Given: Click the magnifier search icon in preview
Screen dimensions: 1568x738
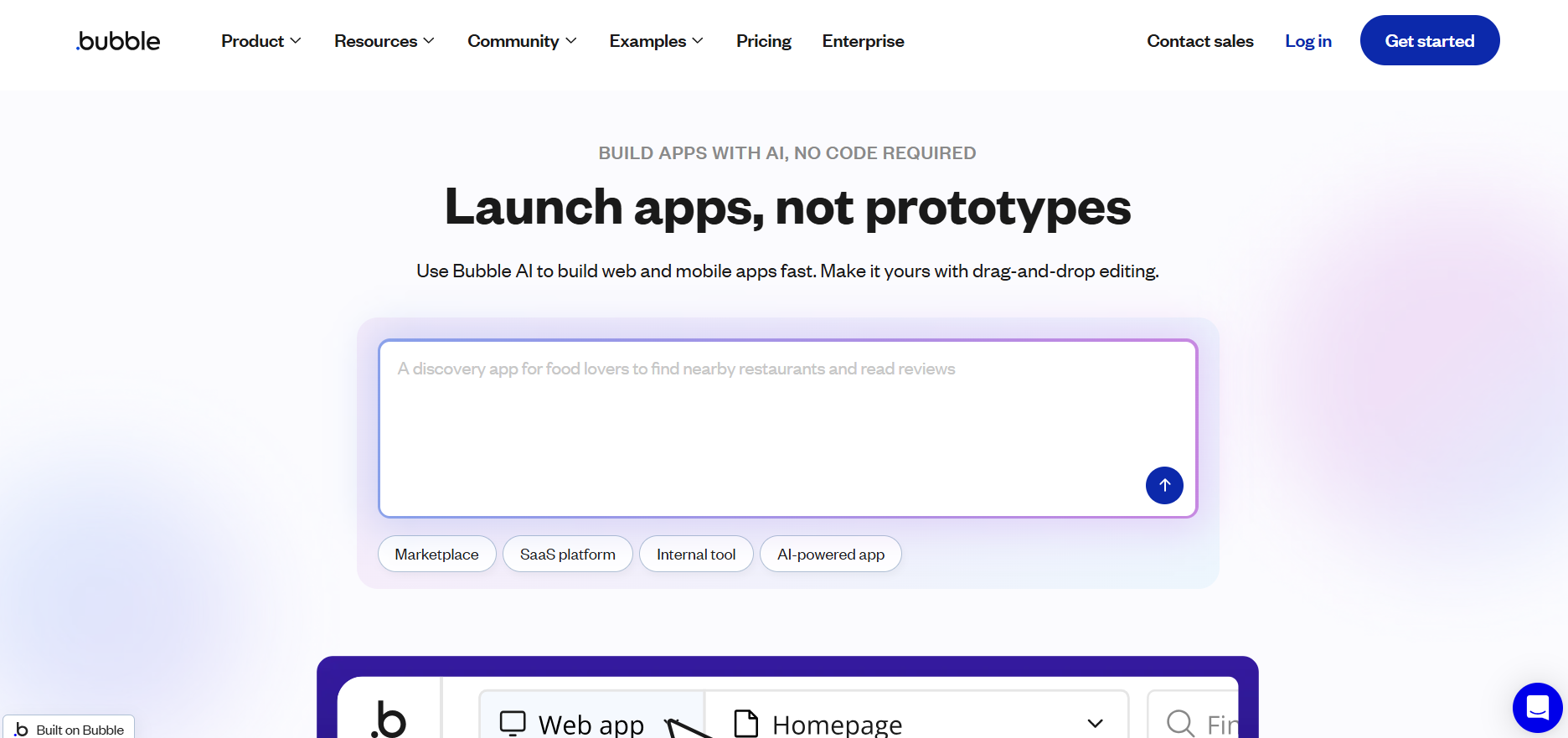Looking at the screenshot, I should click(x=1180, y=722).
